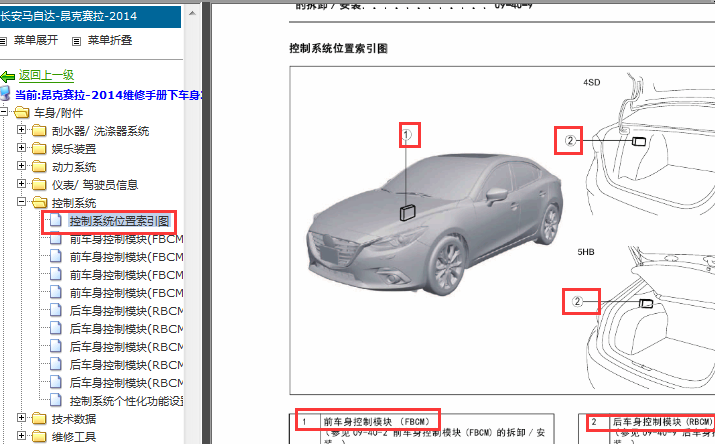Click the 仪表/驾驶员信息 folder icon
This screenshot has width=715, height=444.
point(39,185)
